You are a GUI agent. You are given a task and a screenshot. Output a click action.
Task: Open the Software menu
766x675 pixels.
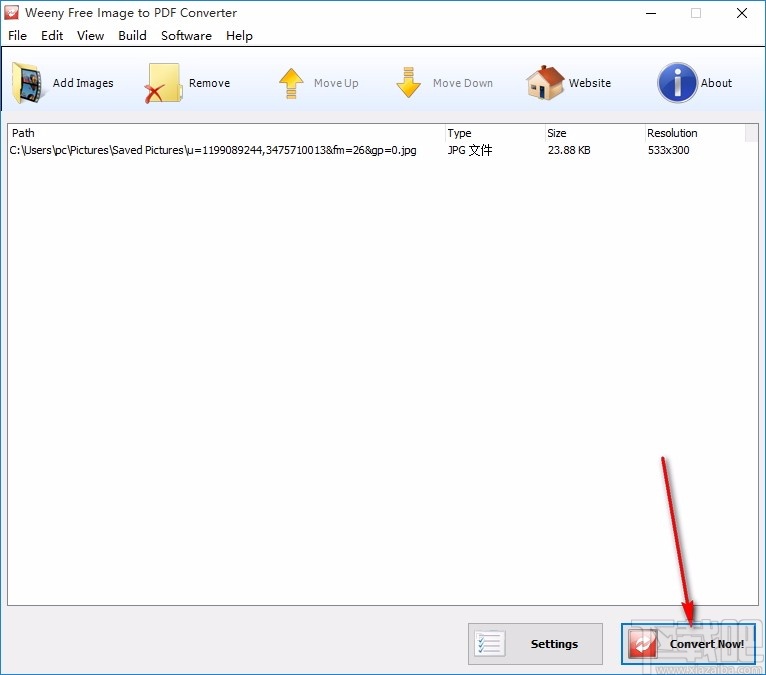(186, 36)
